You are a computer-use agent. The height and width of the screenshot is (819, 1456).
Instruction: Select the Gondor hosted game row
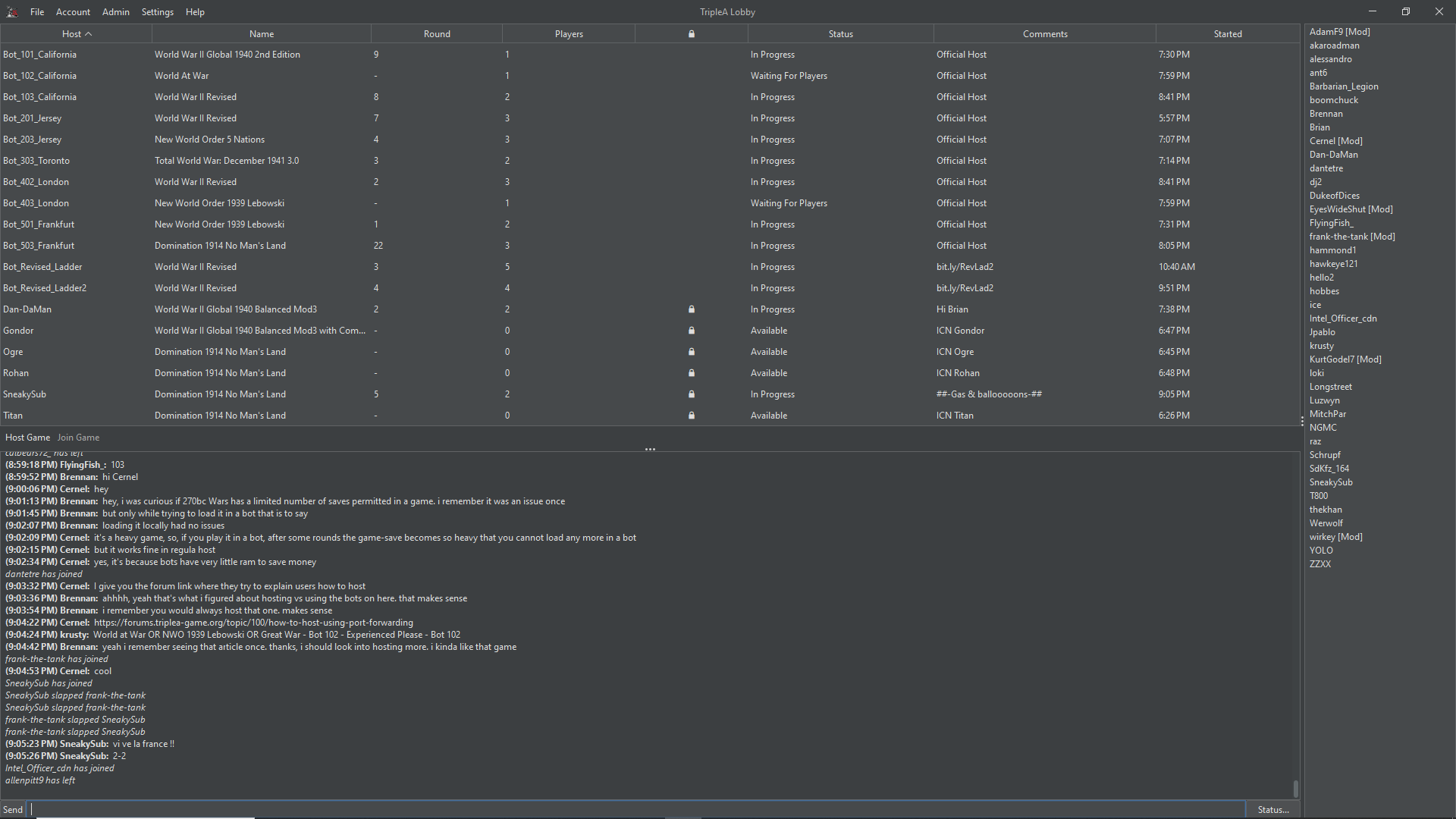[x=650, y=331]
